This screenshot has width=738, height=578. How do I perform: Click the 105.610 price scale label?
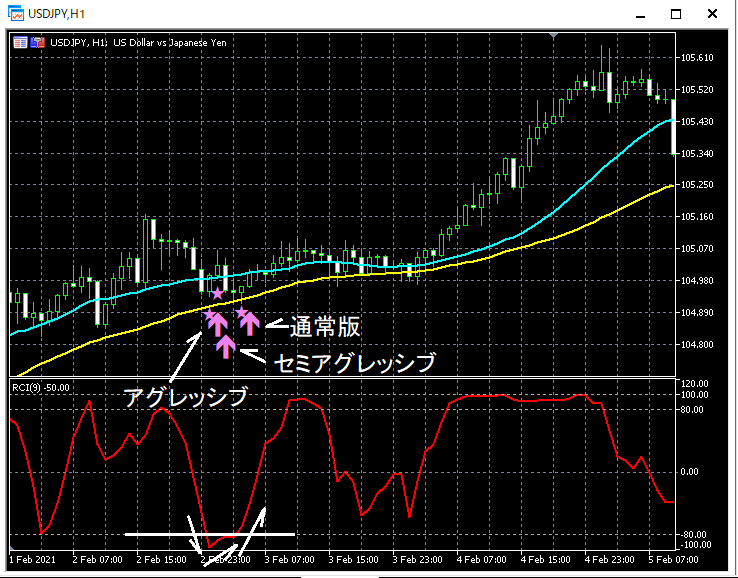698,58
